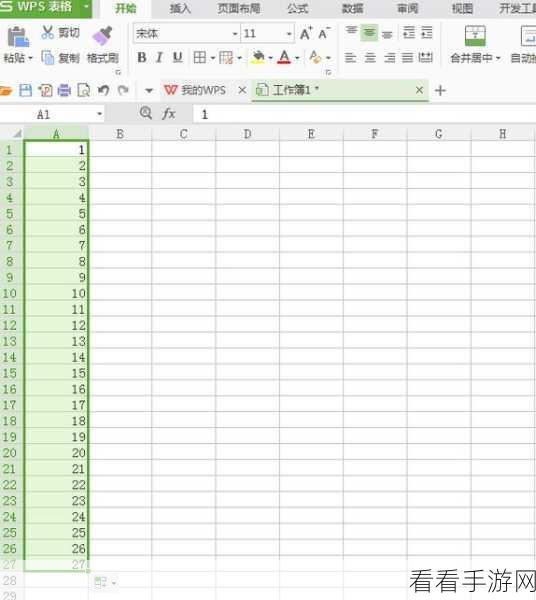
Task: Open the font color A swatch
Action: pyautogui.click(x=284, y=57)
